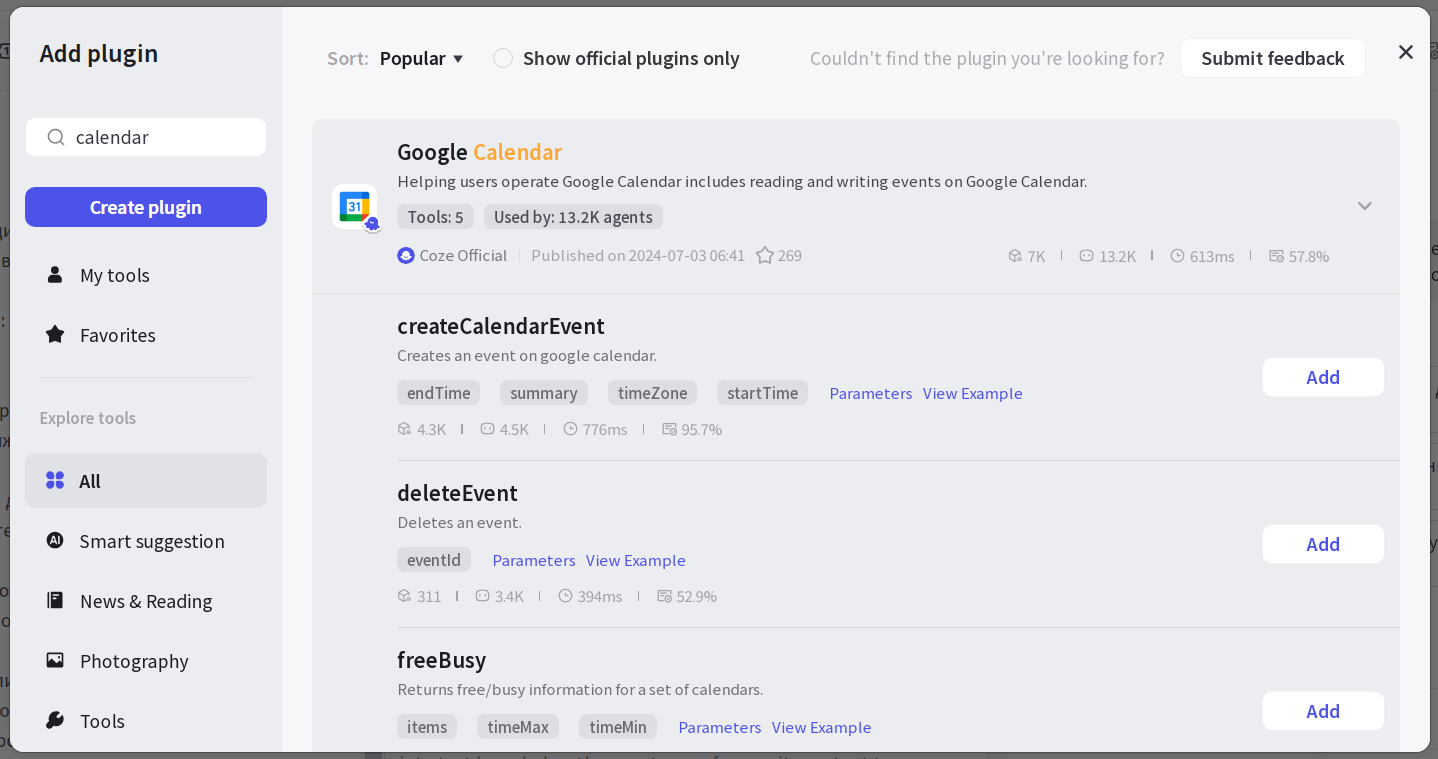The width and height of the screenshot is (1438, 759).
Task: Switch to Photography category
Action: [146, 661]
